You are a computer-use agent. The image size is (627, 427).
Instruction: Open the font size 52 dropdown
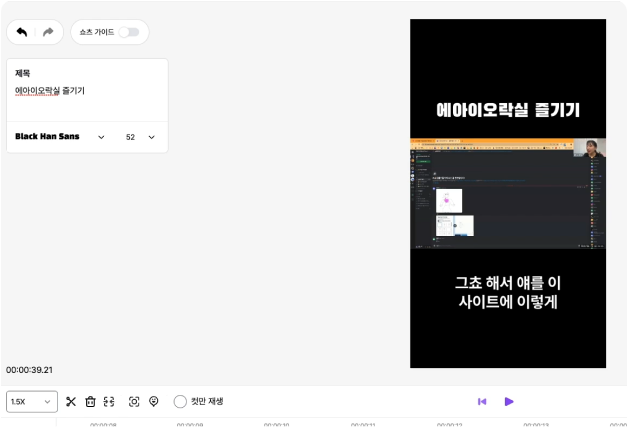(x=140, y=137)
